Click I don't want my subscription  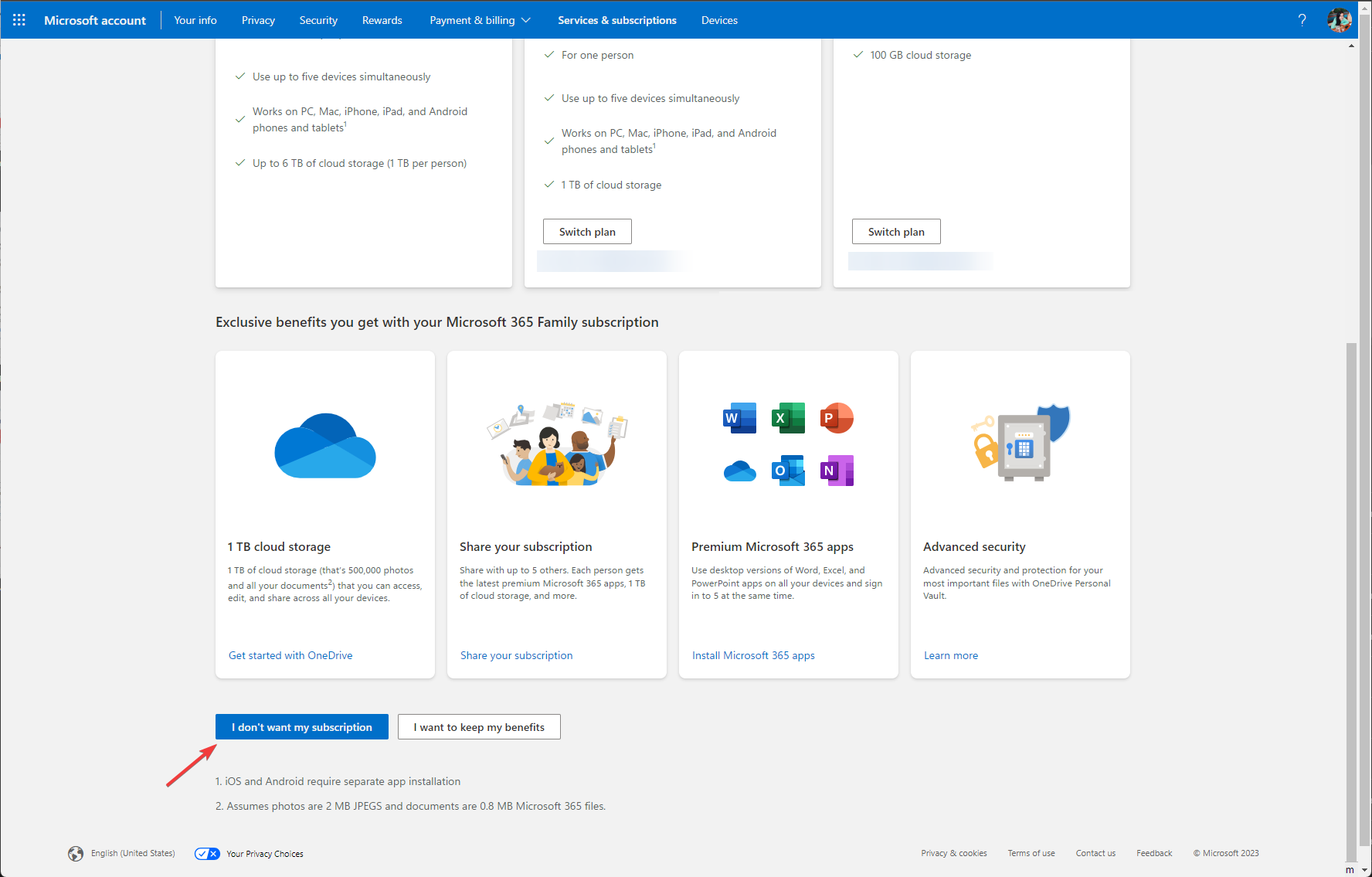point(302,727)
